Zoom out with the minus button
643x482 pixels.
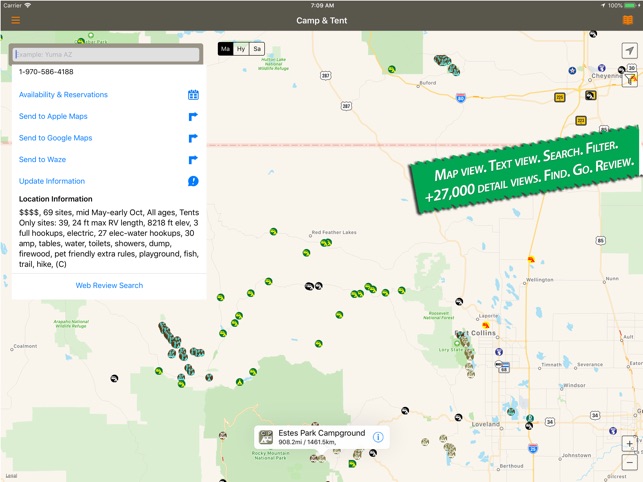(x=629, y=462)
